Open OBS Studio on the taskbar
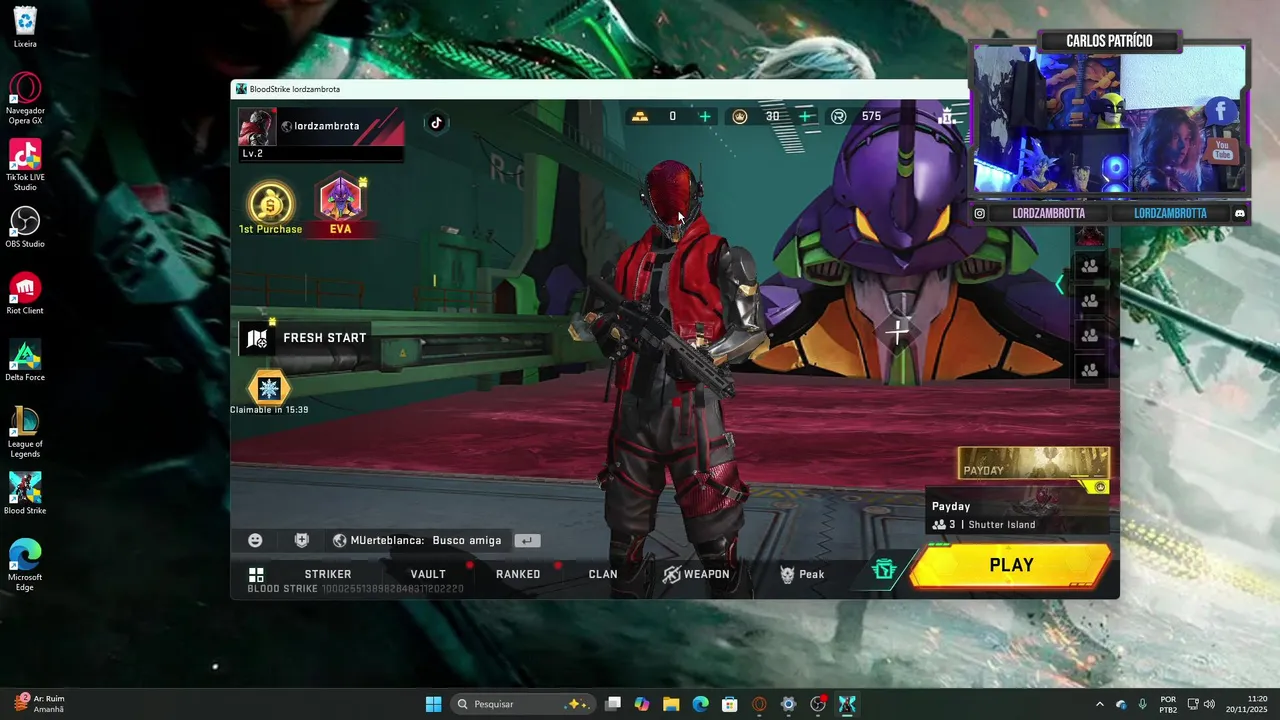 (818, 704)
